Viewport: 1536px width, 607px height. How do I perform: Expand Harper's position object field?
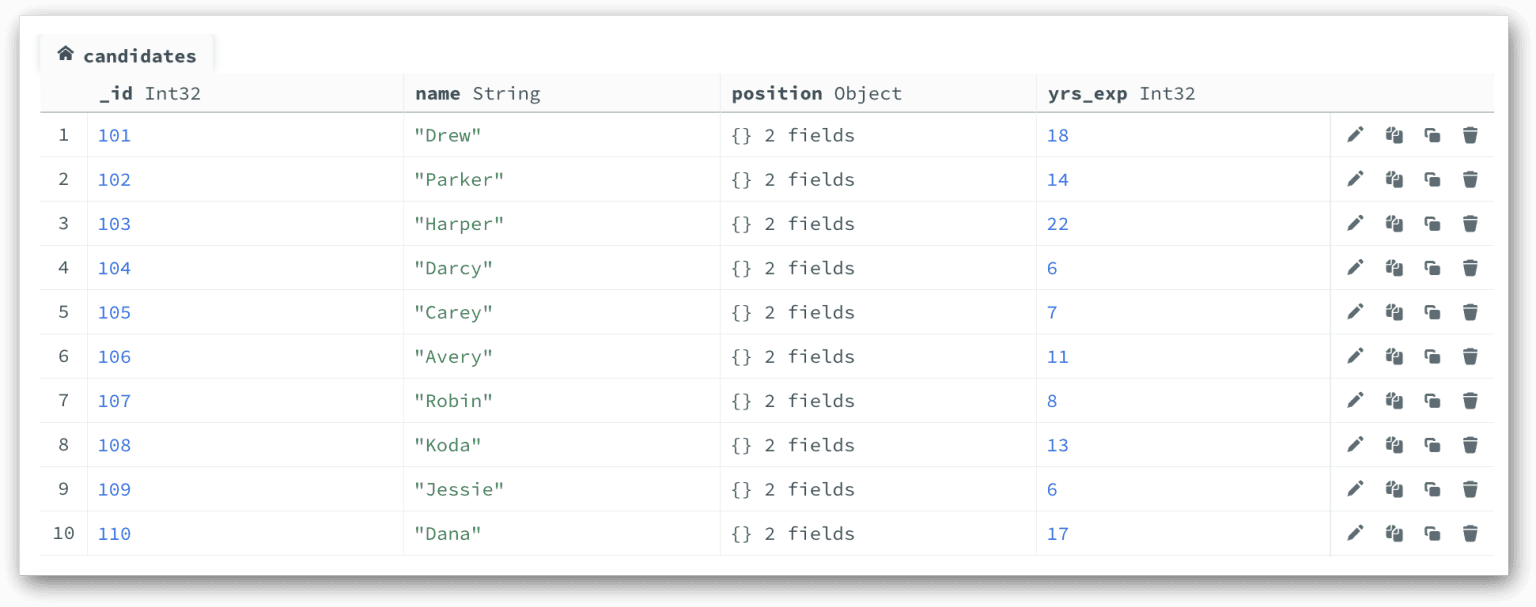point(793,224)
